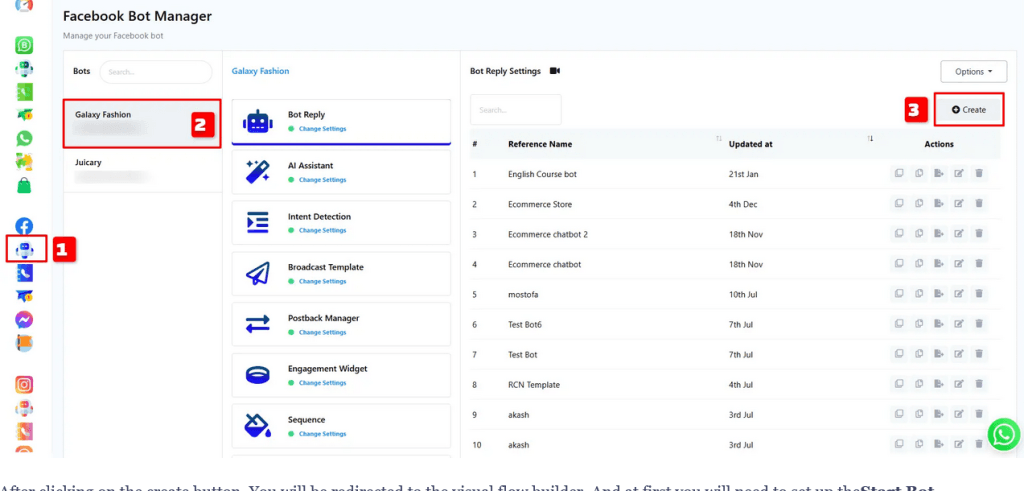Open the Facebook bot manager sidebar icon

coord(24,249)
